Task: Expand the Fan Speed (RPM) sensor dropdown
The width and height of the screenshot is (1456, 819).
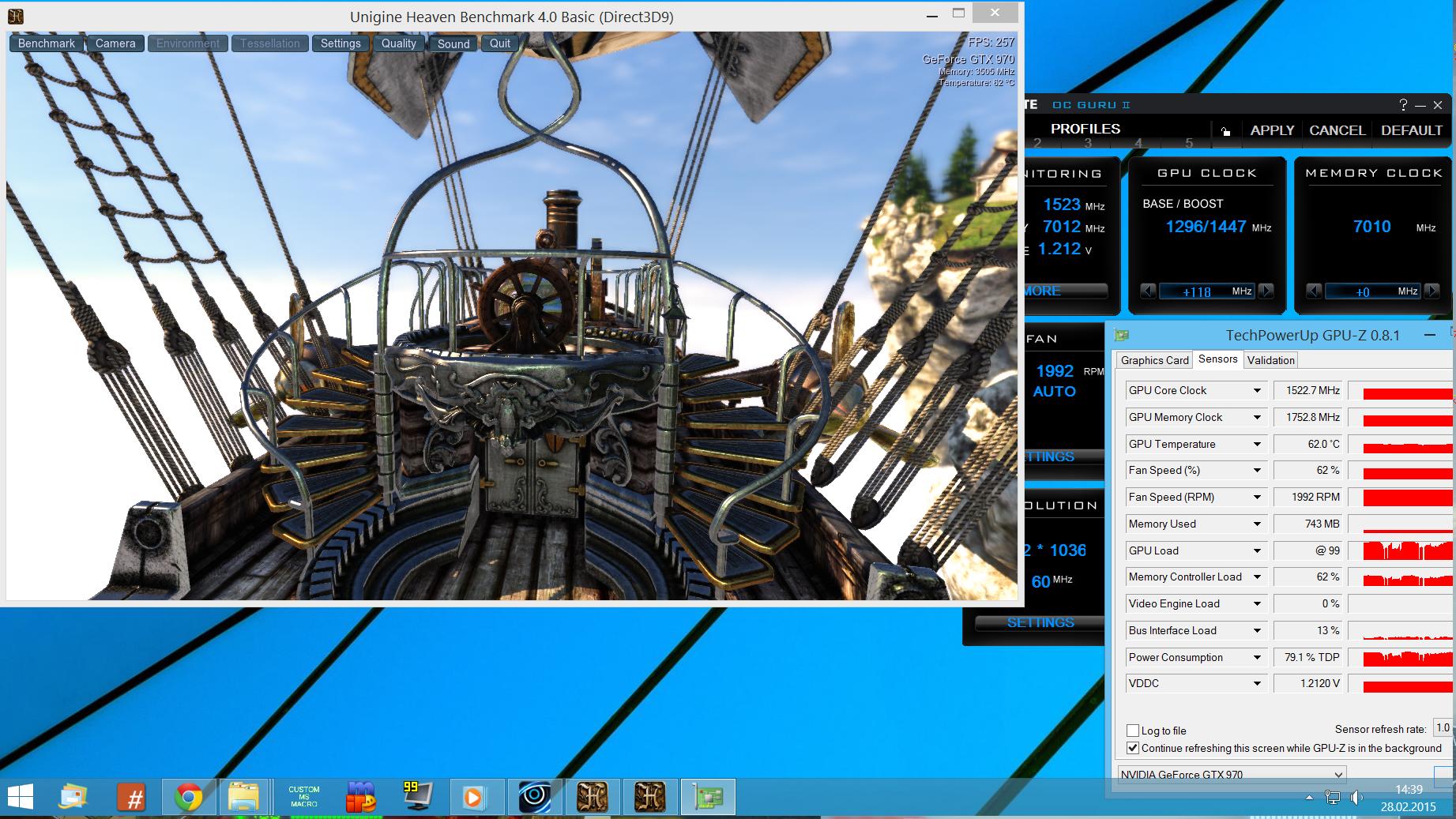Action: (1257, 498)
